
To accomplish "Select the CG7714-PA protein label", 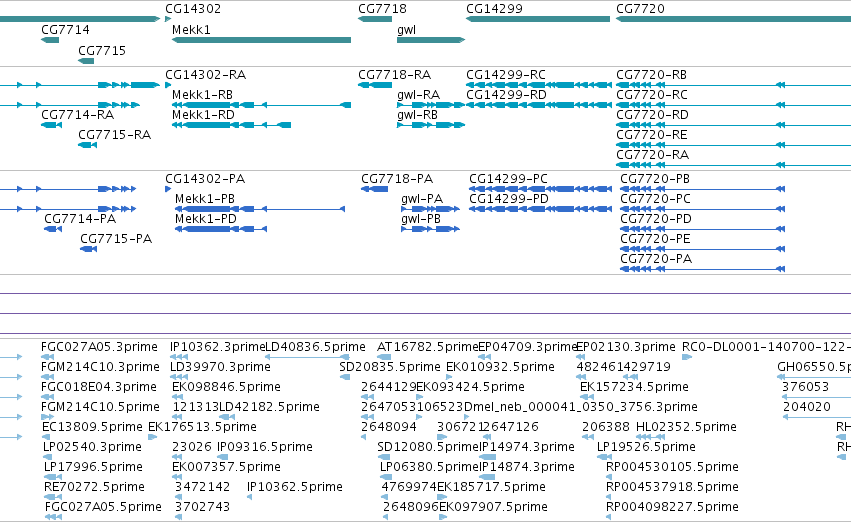I will [x=80, y=219].
